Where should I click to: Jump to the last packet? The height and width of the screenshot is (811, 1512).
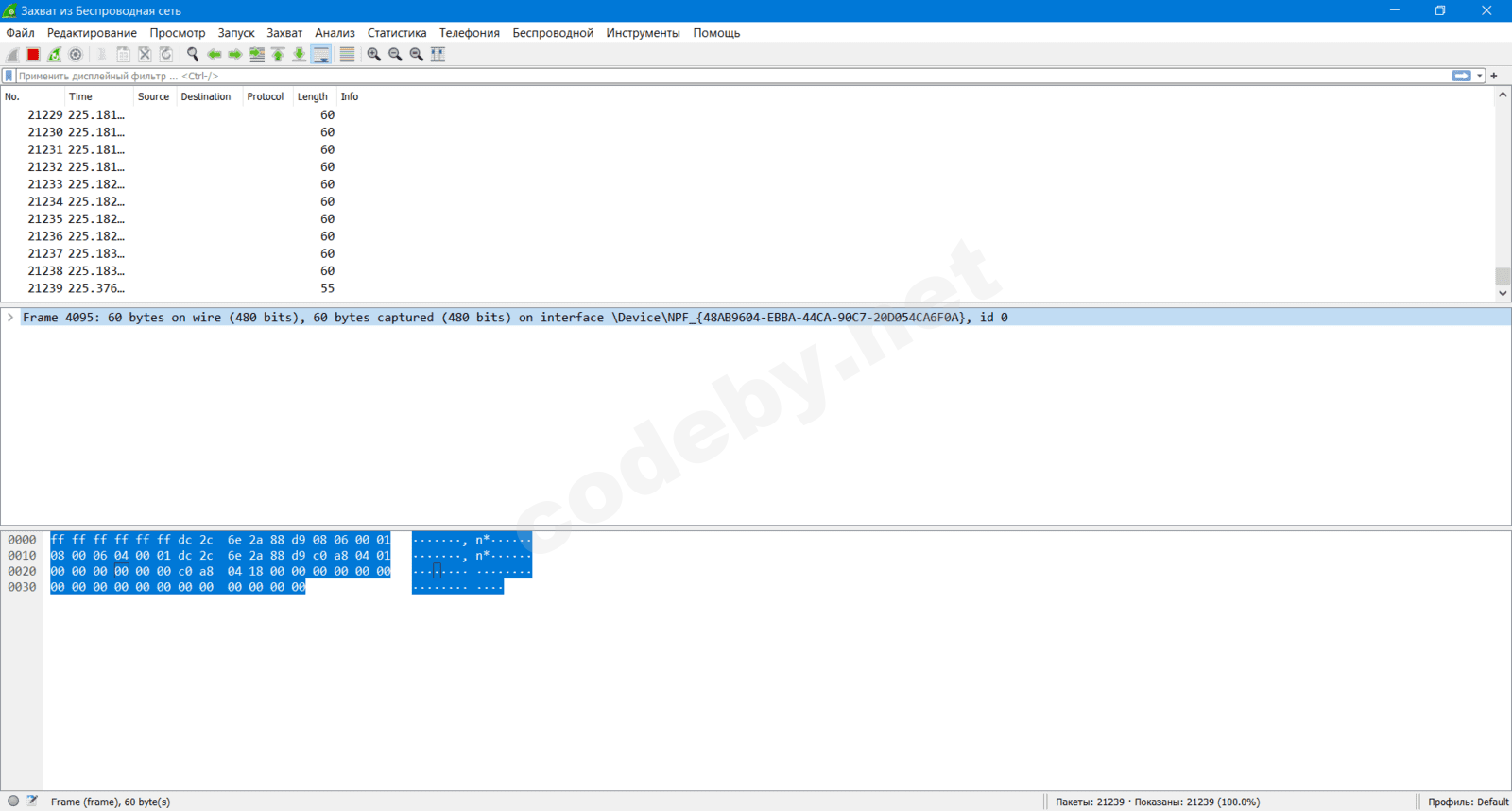[300, 55]
